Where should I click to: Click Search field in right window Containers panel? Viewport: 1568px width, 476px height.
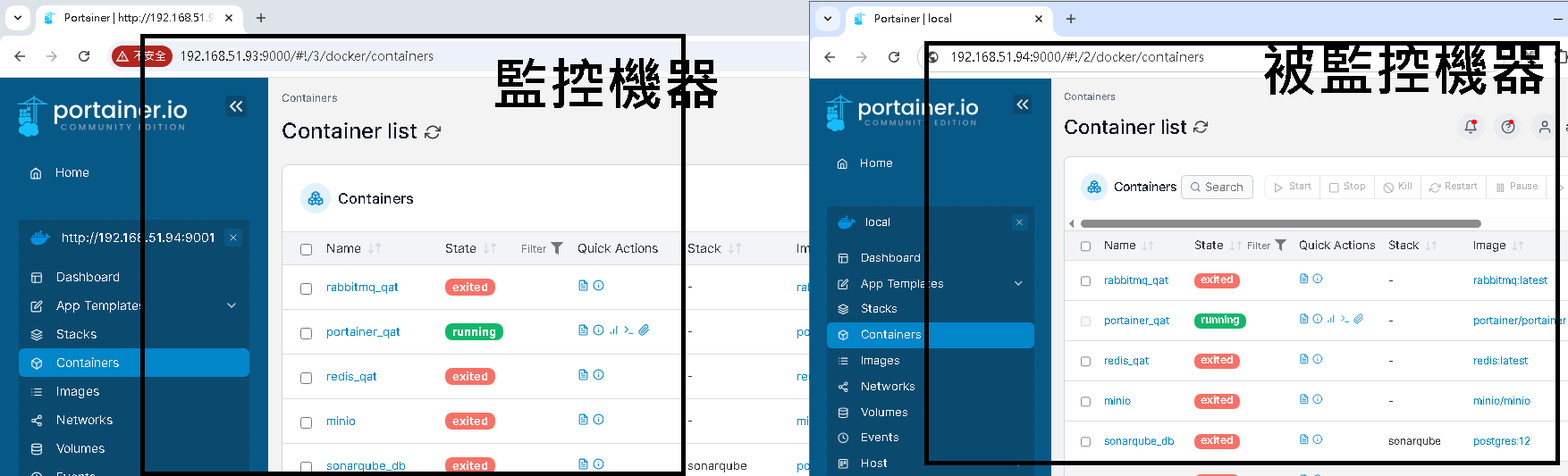point(1217,187)
